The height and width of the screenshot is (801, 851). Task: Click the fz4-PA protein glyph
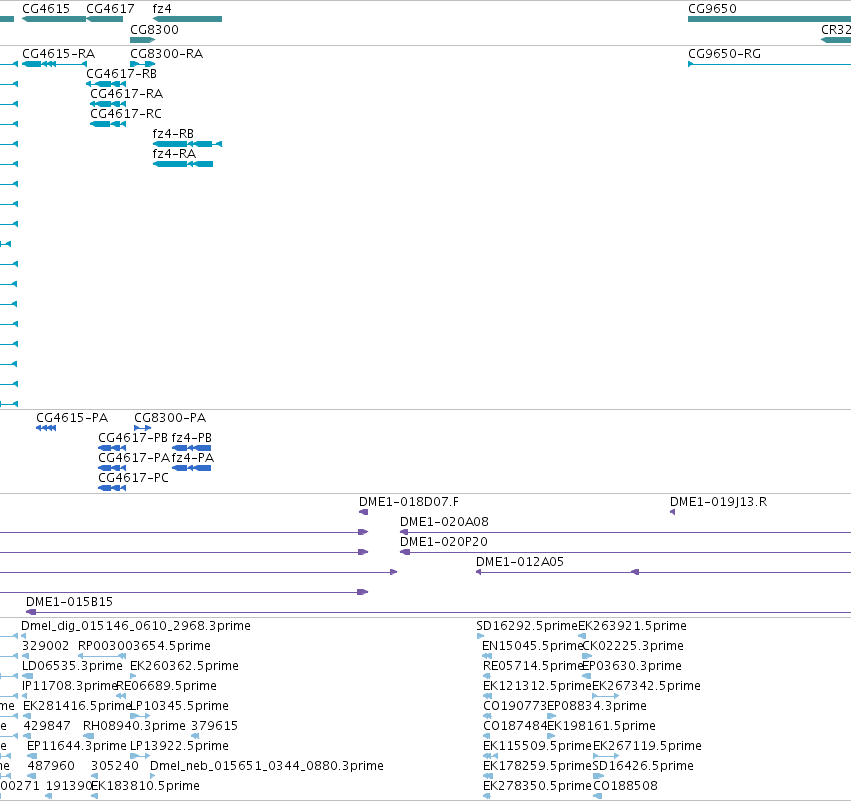point(192,468)
